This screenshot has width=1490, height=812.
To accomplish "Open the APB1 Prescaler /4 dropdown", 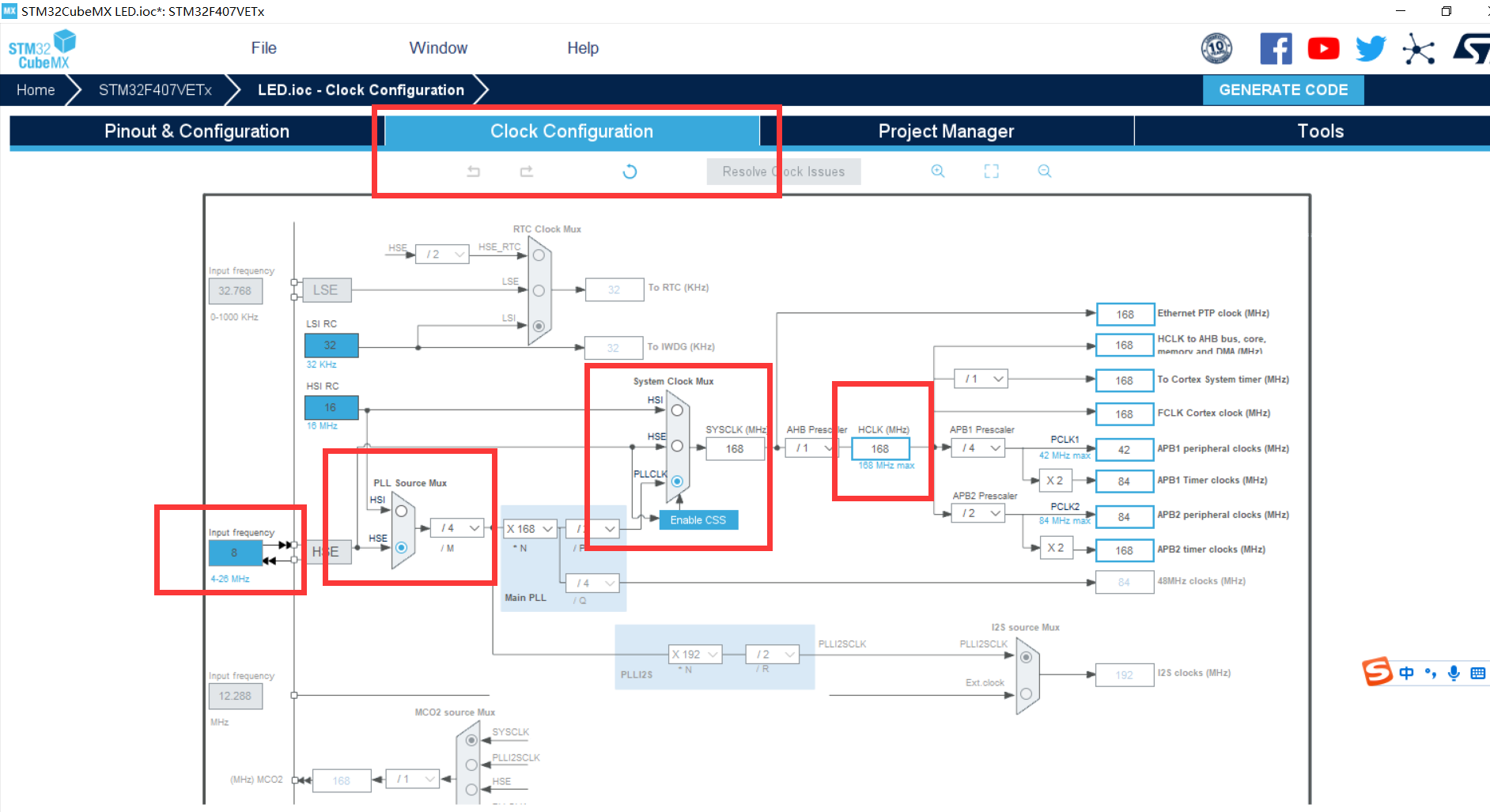I will [978, 448].
